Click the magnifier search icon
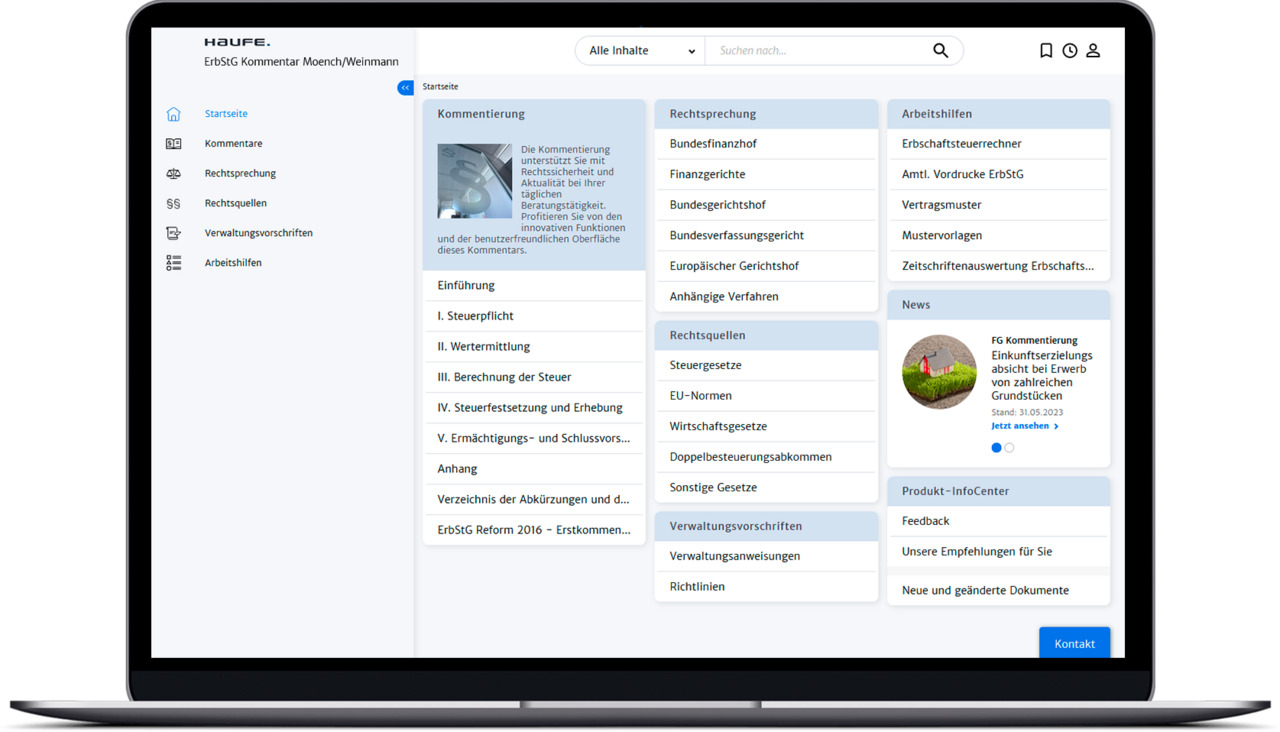The image size is (1280, 732). [941, 50]
